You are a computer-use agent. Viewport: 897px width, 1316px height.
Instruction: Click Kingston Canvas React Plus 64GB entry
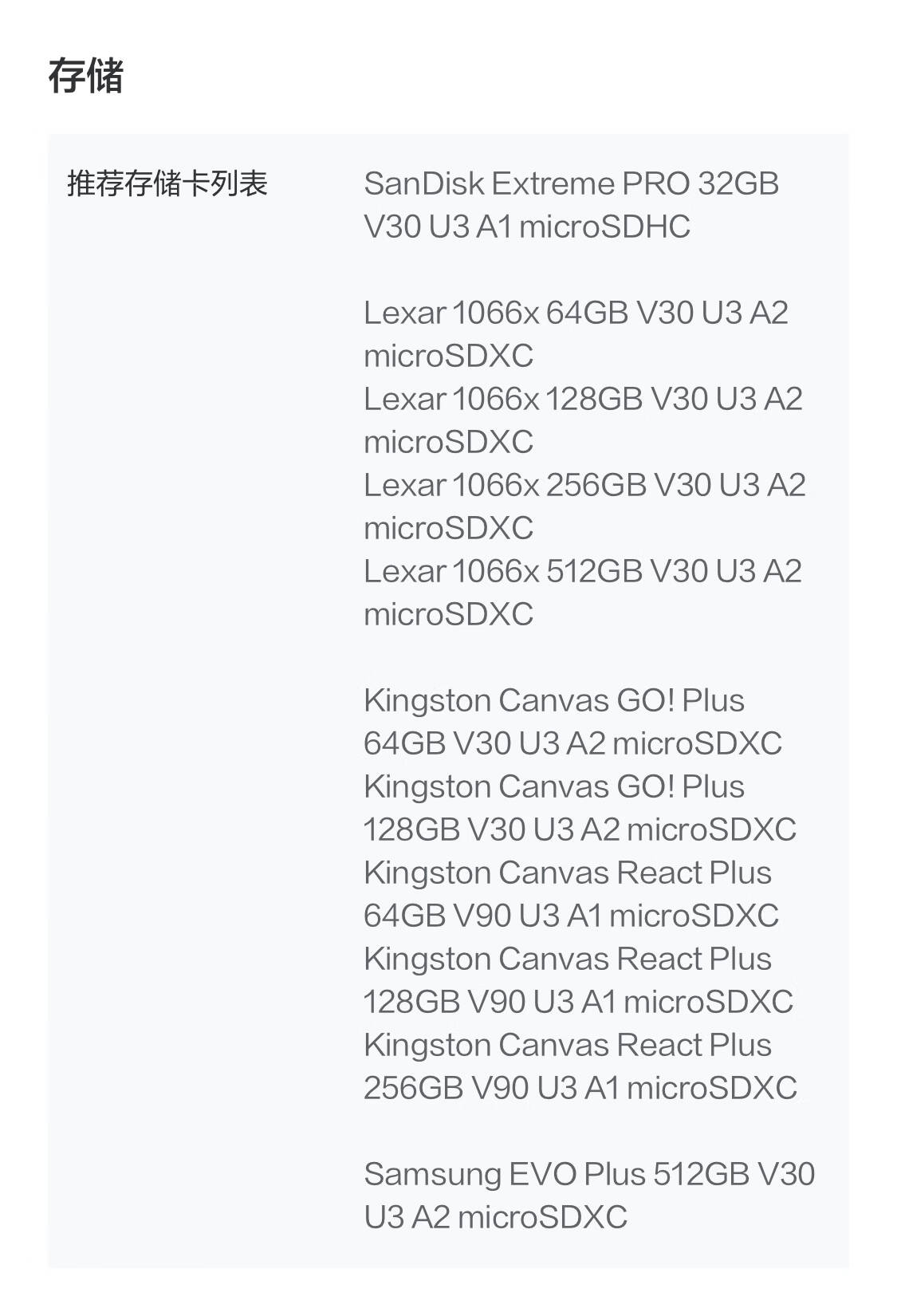571,894
